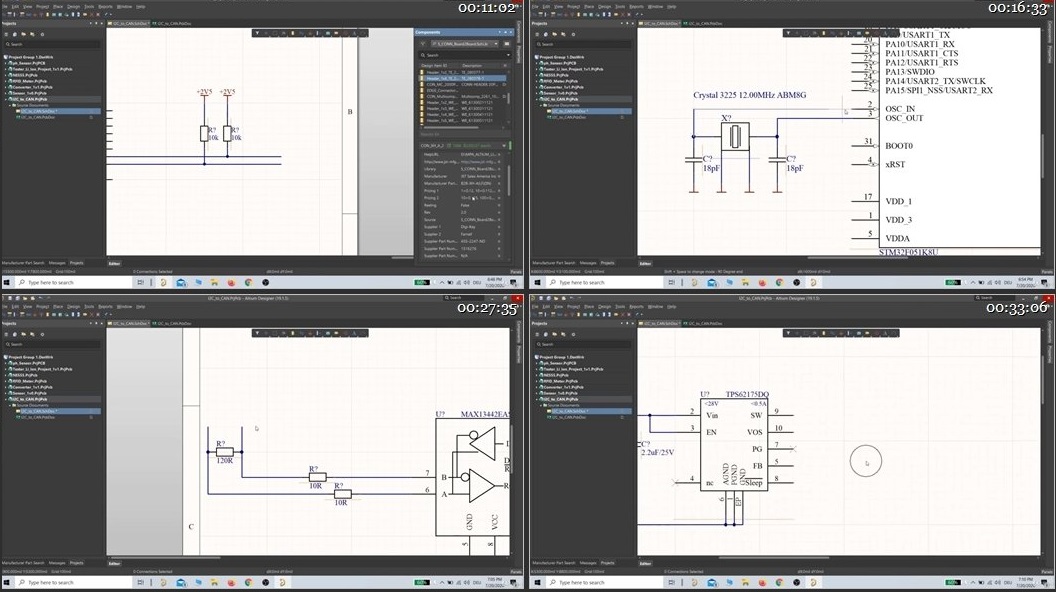This screenshot has width=1056, height=592.
Task: In the 00:16:33 frame, click the active bar filter icon
Action: [788, 33]
